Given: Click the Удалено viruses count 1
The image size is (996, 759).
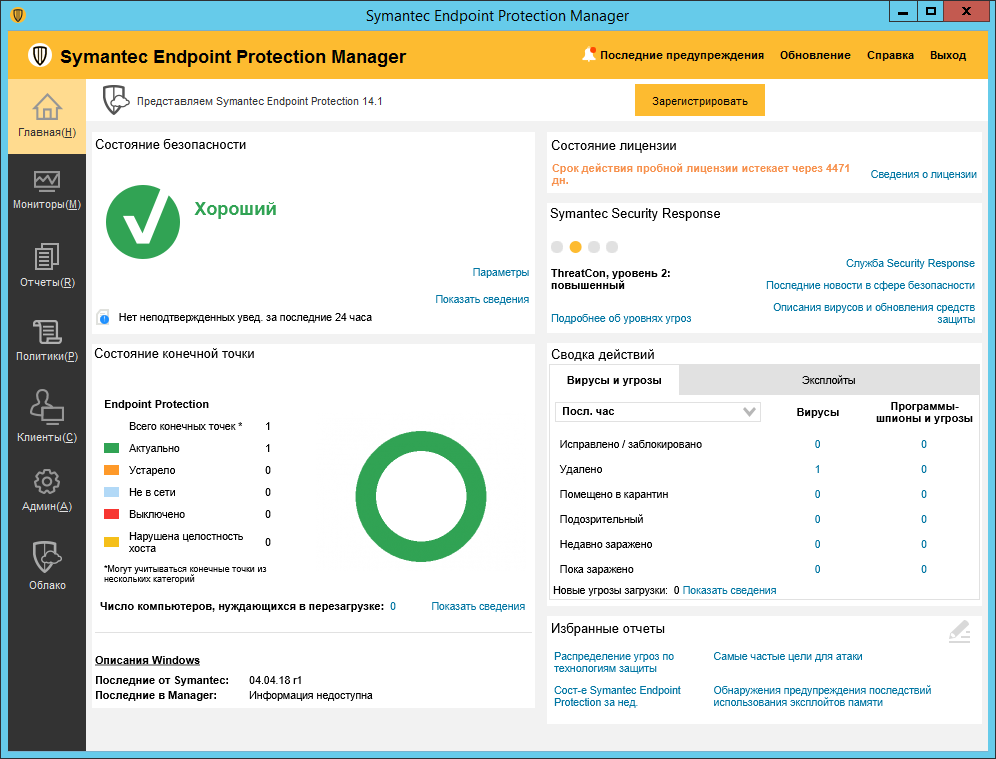Looking at the screenshot, I should coord(818,469).
